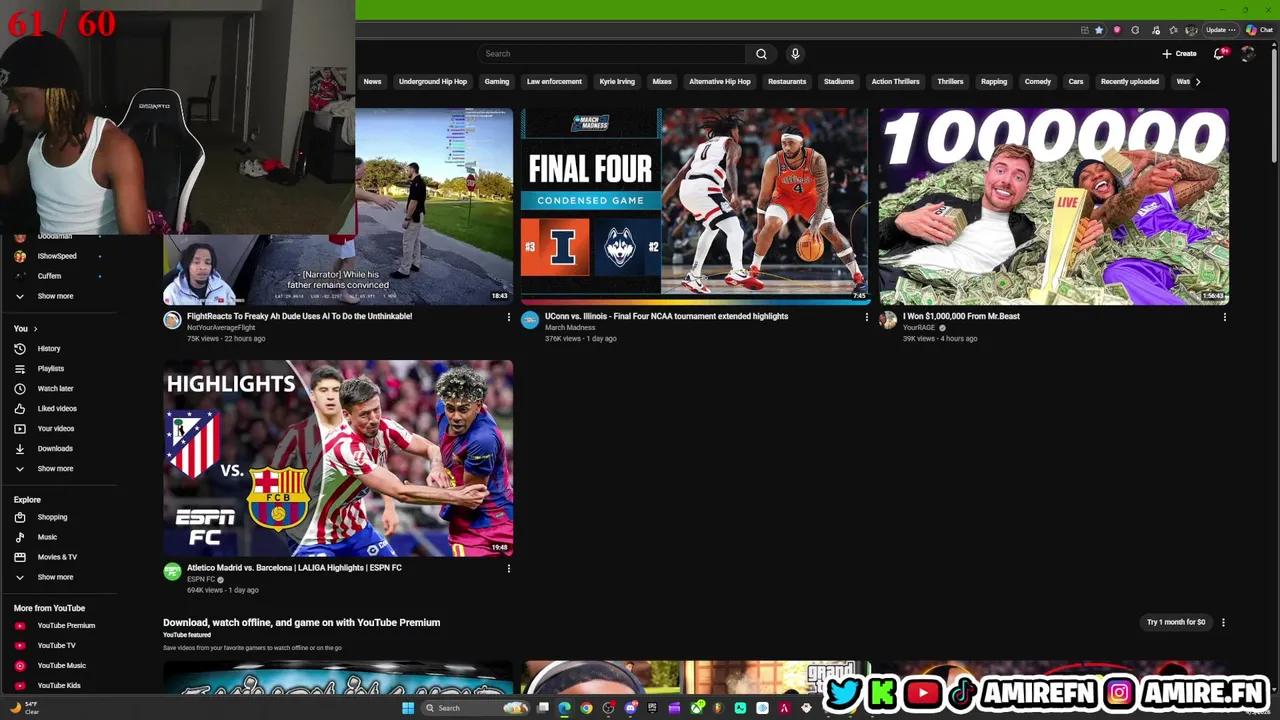Open the Windows Start menu
The height and width of the screenshot is (720, 1280).
408,708
